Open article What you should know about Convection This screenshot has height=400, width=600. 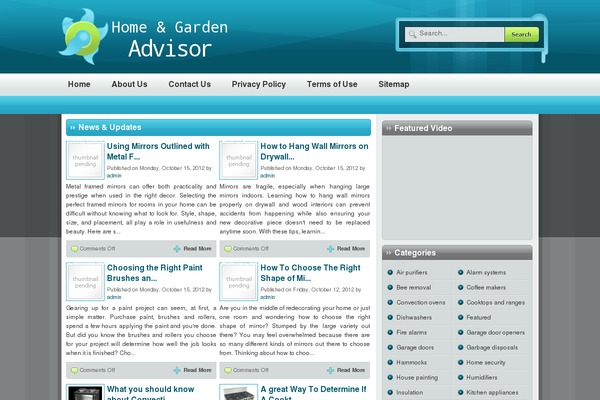150,392
